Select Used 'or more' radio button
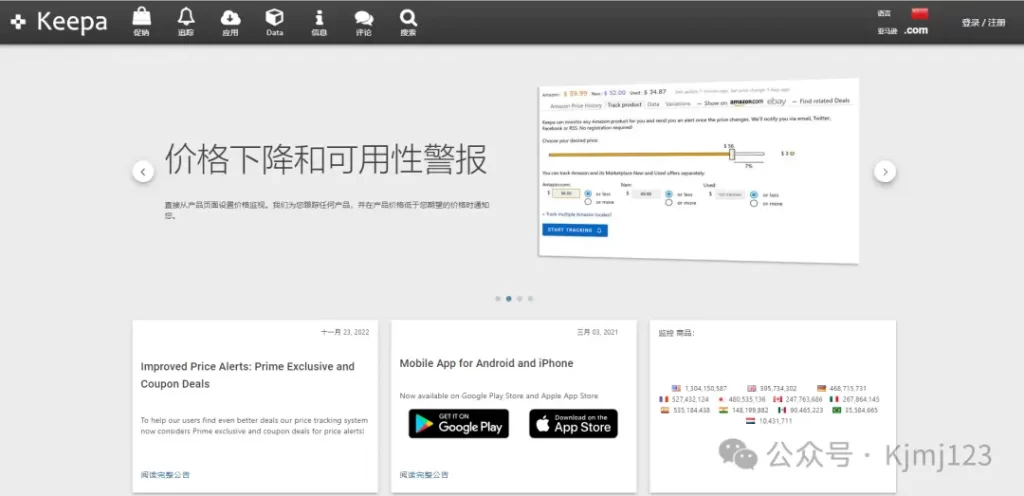This screenshot has width=1024, height=496. tap(754, 203)
